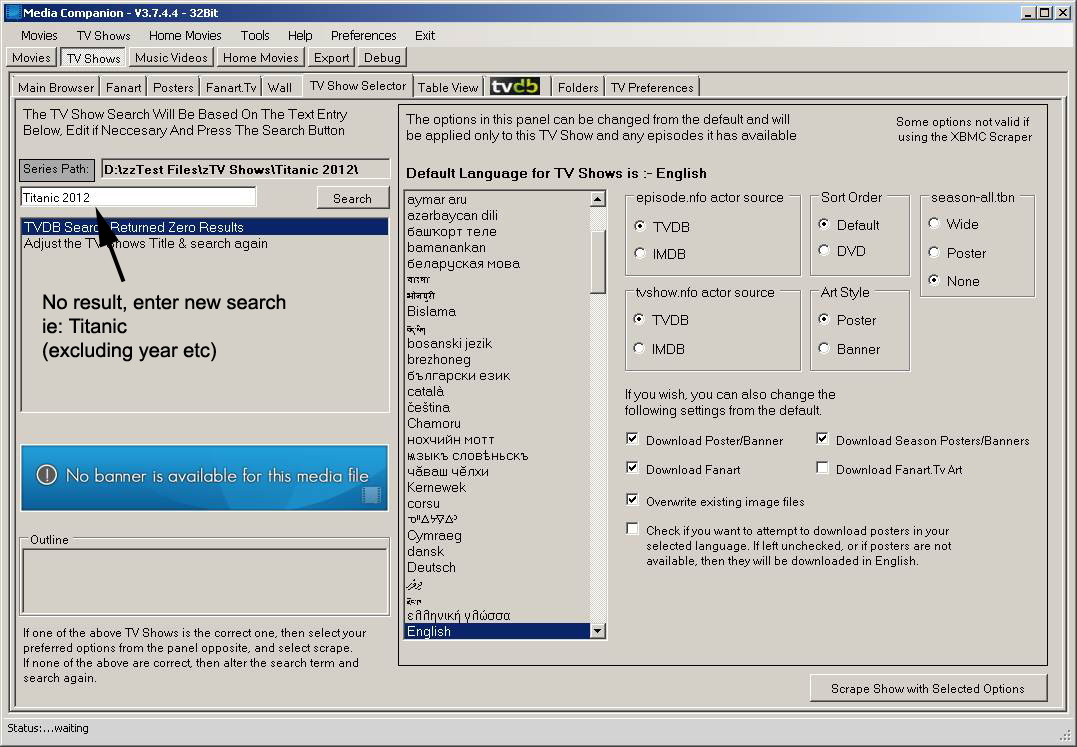Open the TV Preferences tab
The width and height of the screenshot is (1077, 747).
pyautogui.click(x=653, y=87)
